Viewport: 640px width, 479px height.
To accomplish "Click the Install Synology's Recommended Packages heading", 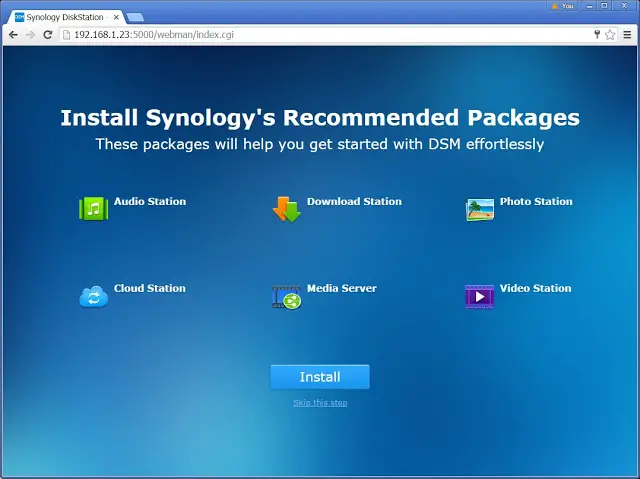I will pyautogui.click(x=320, y=118).
